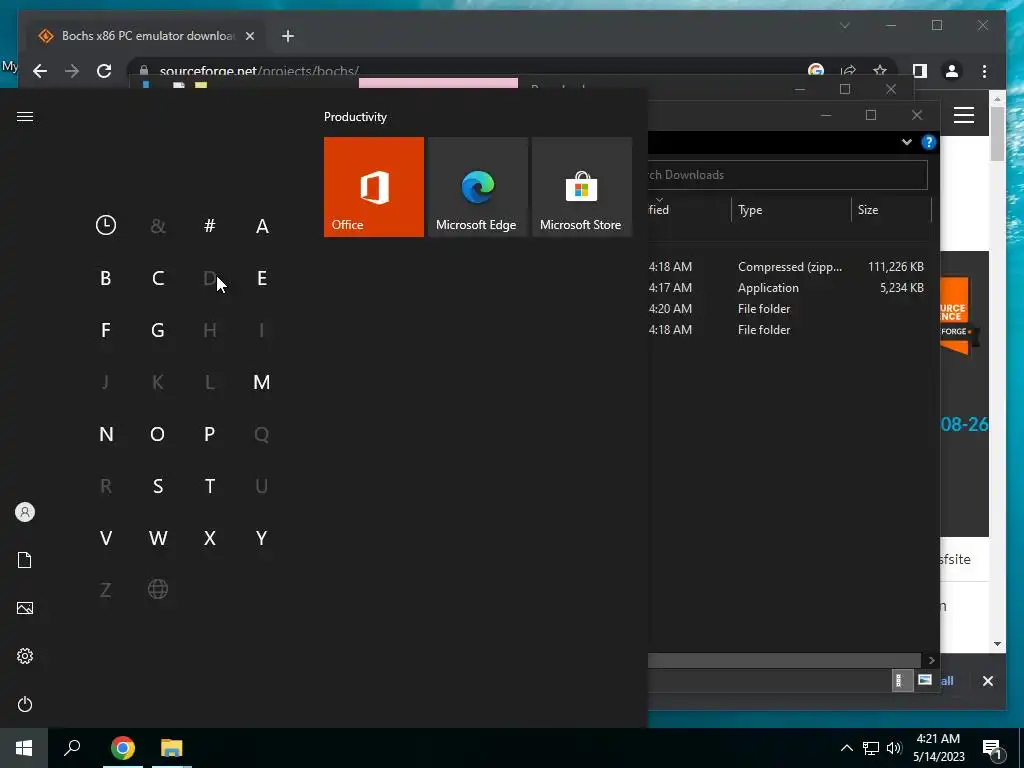Open Chrome tab search chevron
Screen dimensions: 1024x768
[844, 25]
